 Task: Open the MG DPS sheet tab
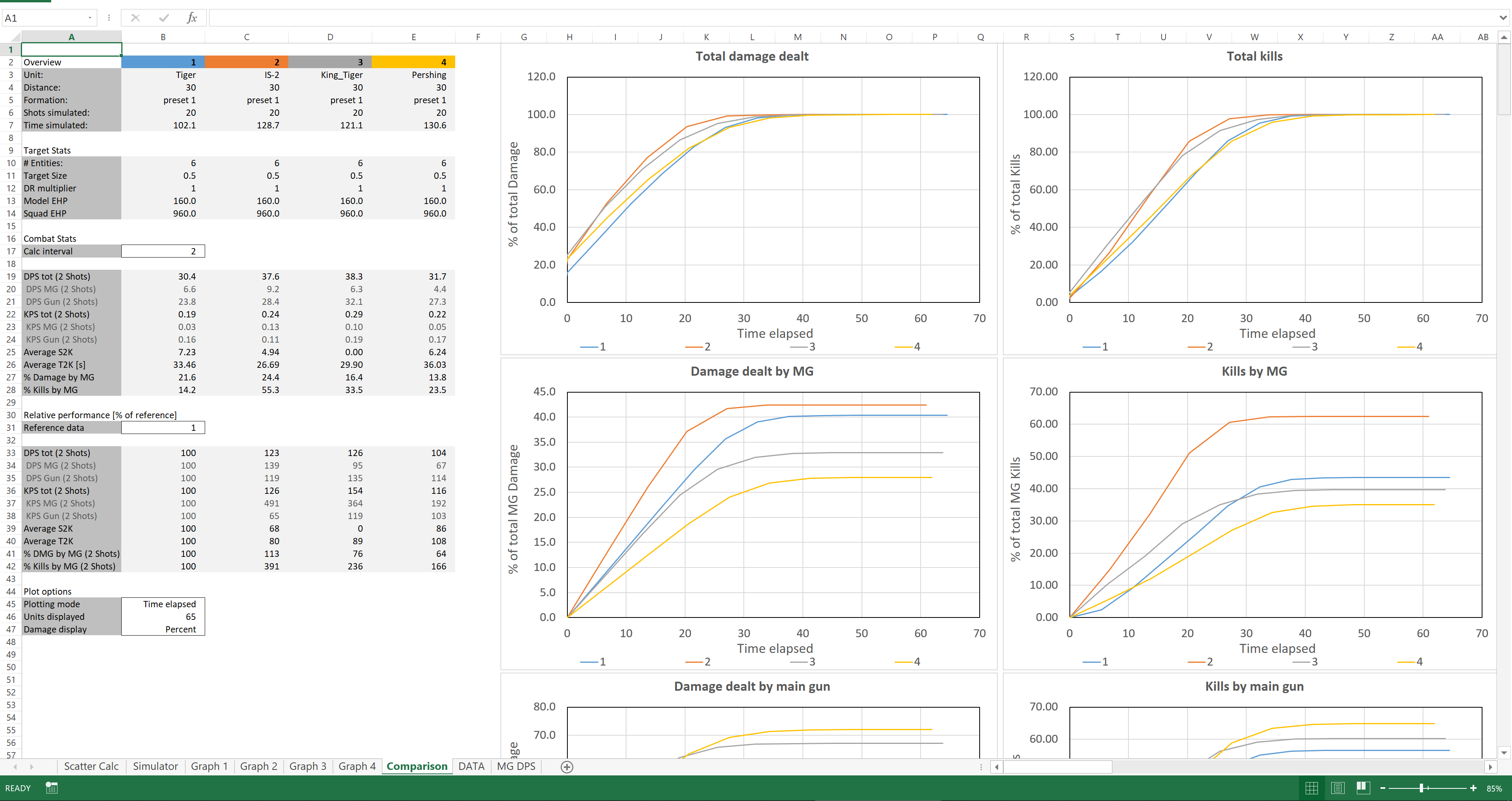[516, 766]
